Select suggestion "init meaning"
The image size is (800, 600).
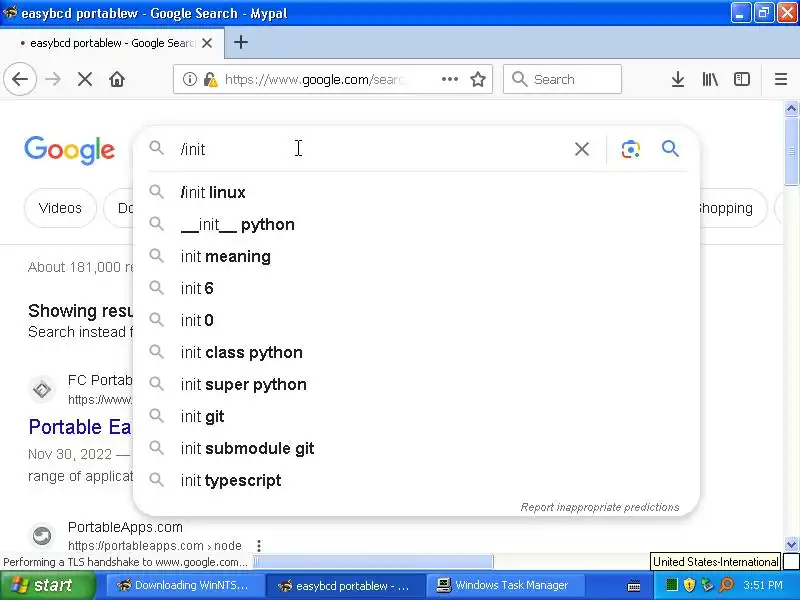tap(416, 256)
